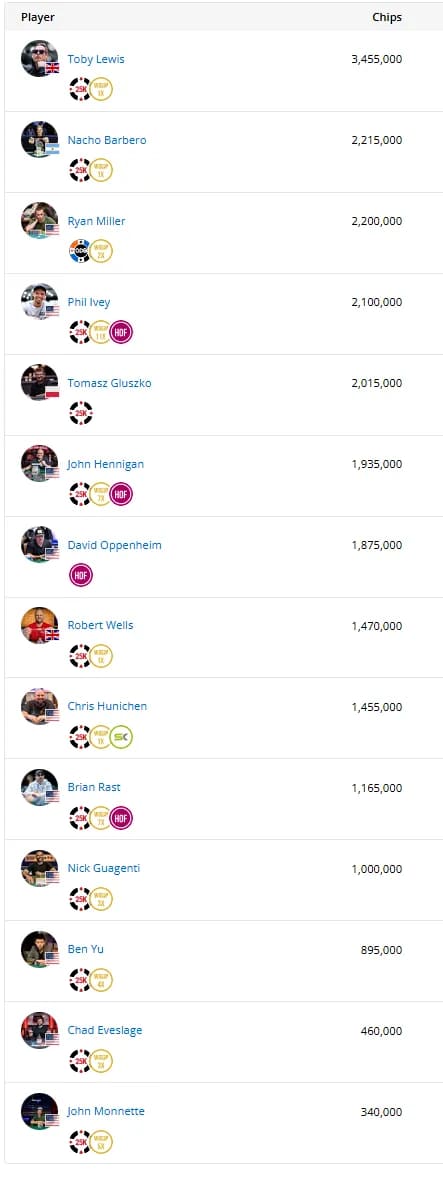Click Ben Yu's WSOP 4X bracelet badge
This screenshot has width=443, height=1179.
click(101, 980)
